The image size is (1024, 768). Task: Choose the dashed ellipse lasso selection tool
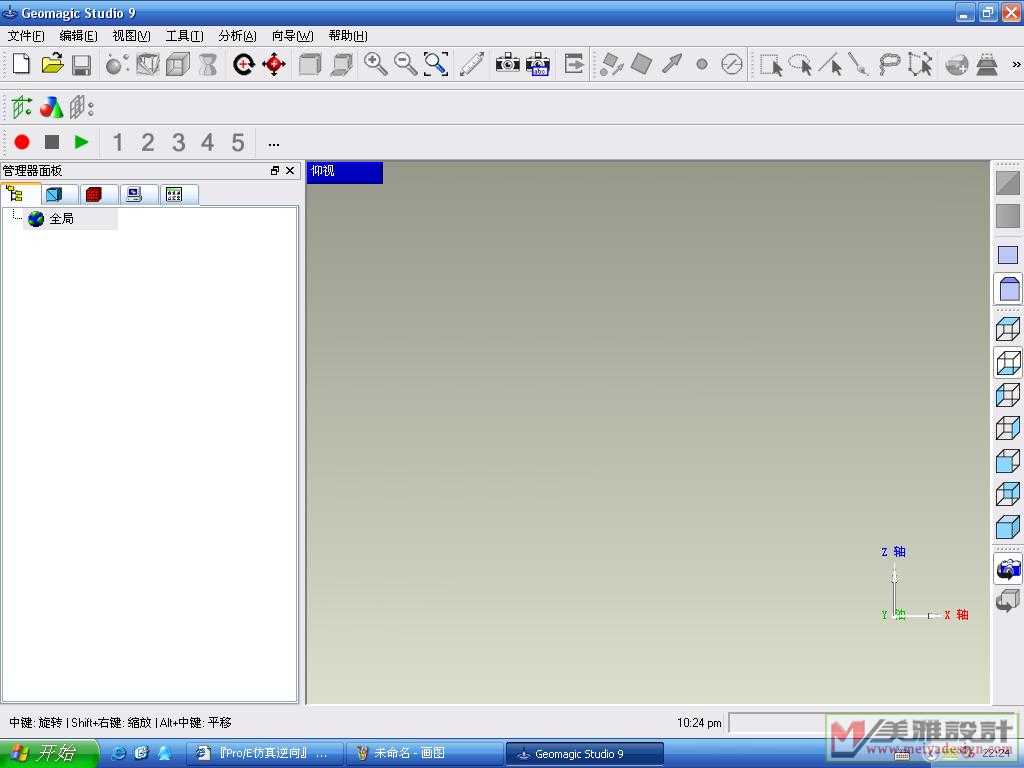(x=800, y=64)
